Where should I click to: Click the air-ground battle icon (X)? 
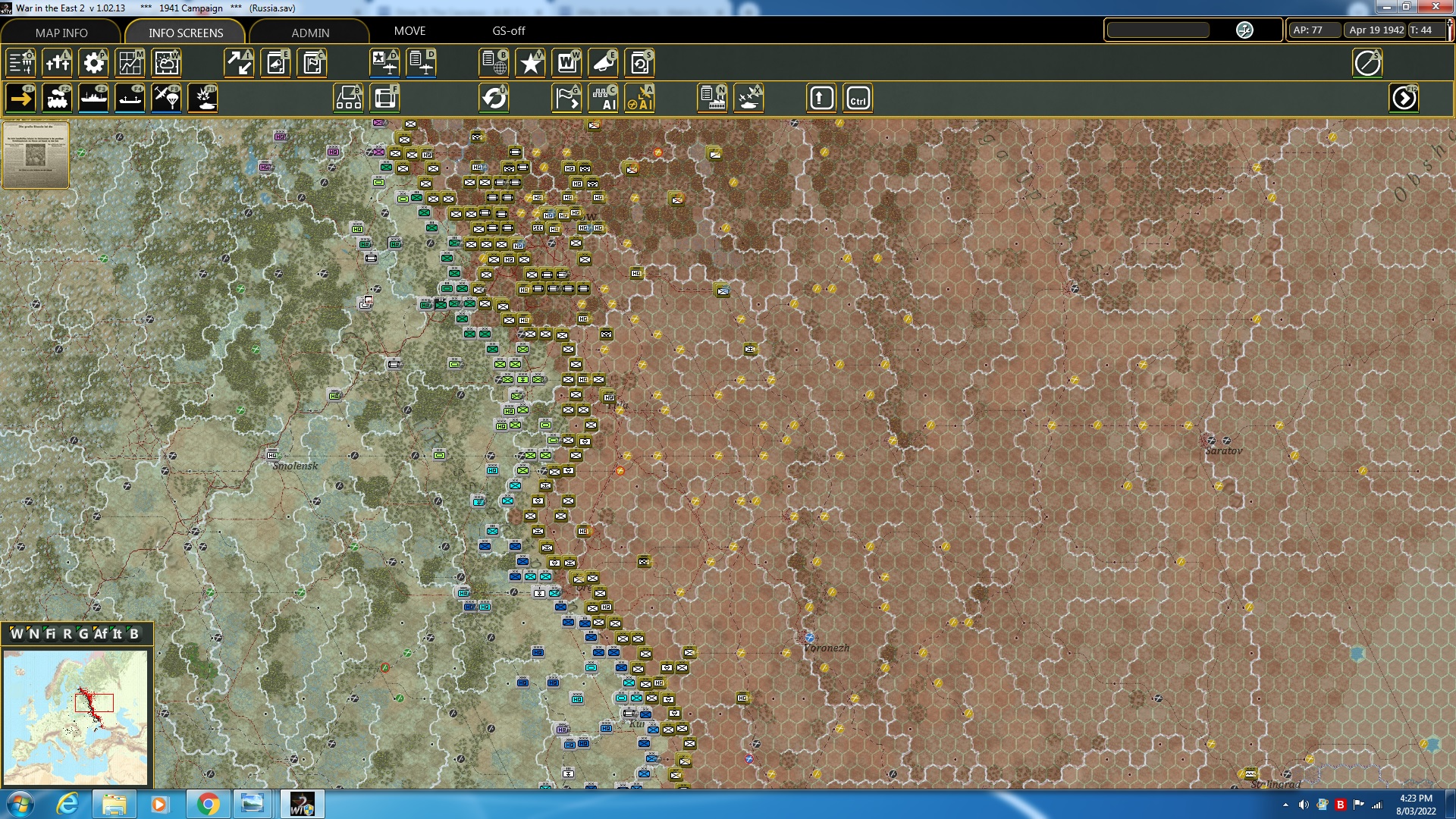coord(748,99)
